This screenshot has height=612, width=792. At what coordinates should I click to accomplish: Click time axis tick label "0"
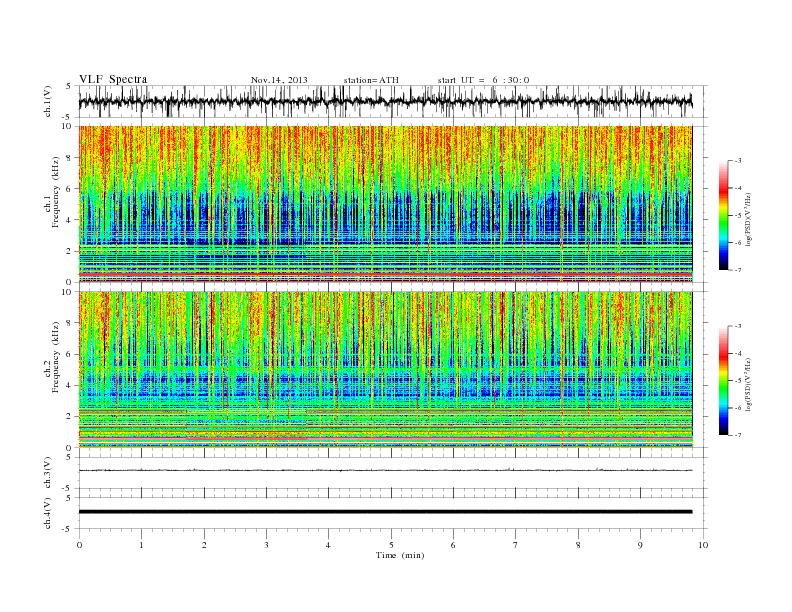[79, 545]
